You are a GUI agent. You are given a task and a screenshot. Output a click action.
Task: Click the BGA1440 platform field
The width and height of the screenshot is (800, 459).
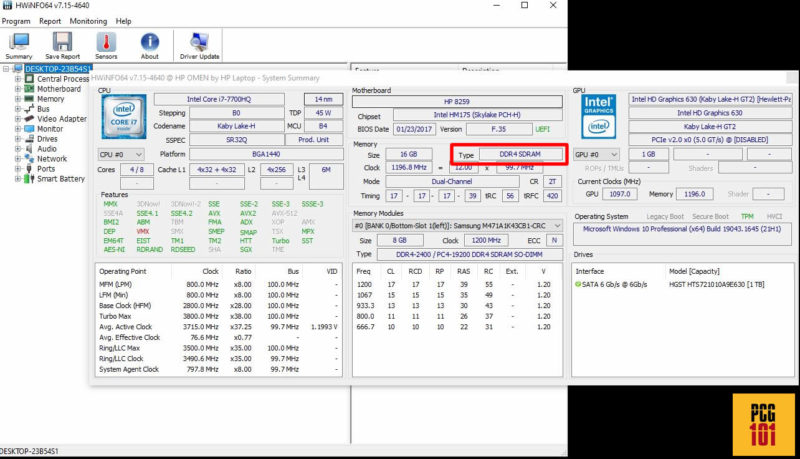[266, 154]
